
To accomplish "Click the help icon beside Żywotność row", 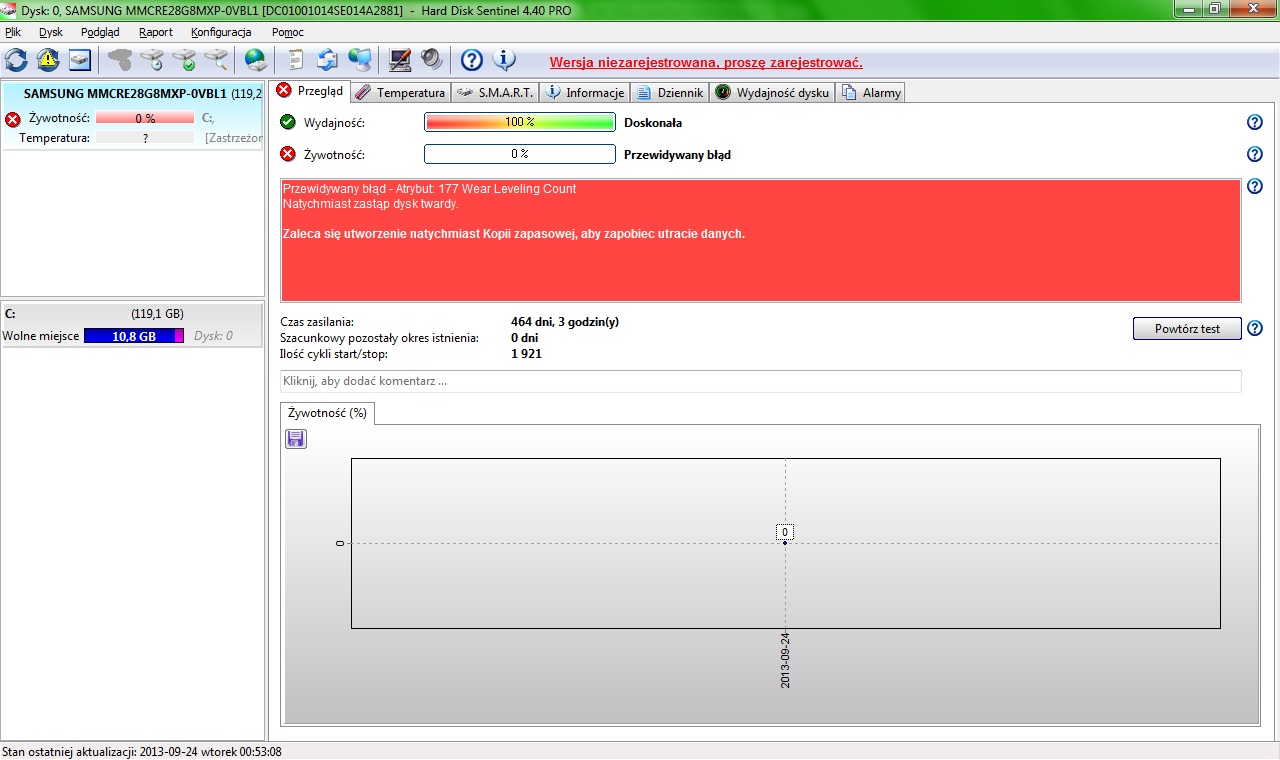I will pos(1255,154).
